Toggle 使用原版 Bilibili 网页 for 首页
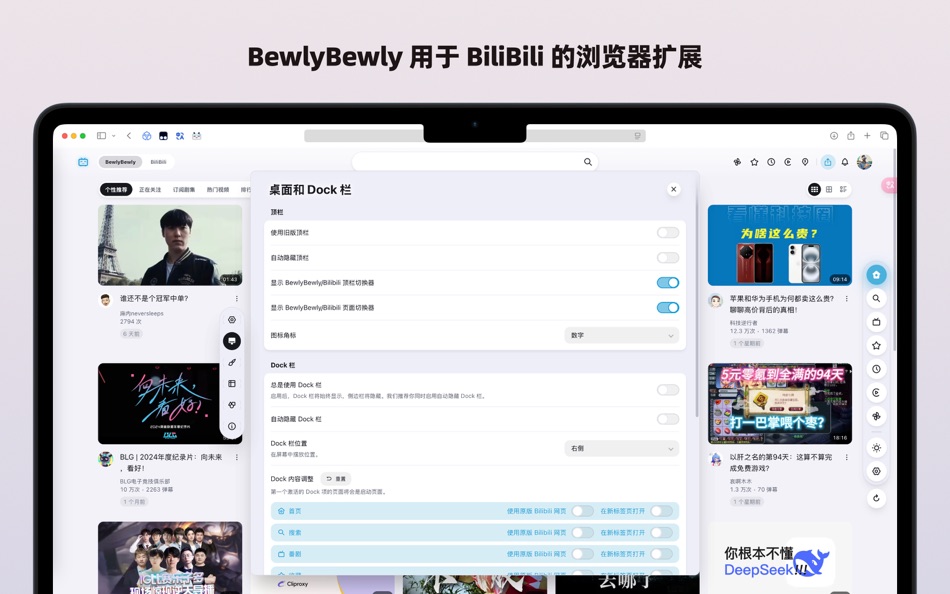The width and height of the screenshot is (950, 594). tap(582, 511)
